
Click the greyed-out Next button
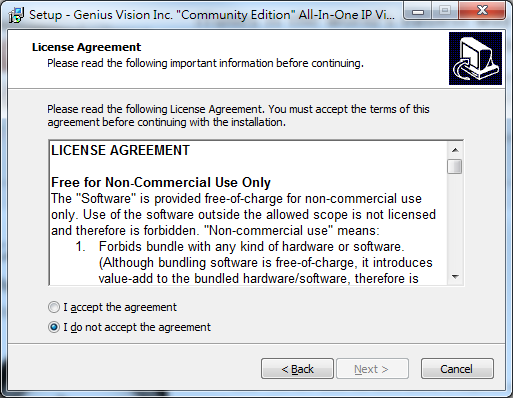pyautogui.click(x=372, y=369)
